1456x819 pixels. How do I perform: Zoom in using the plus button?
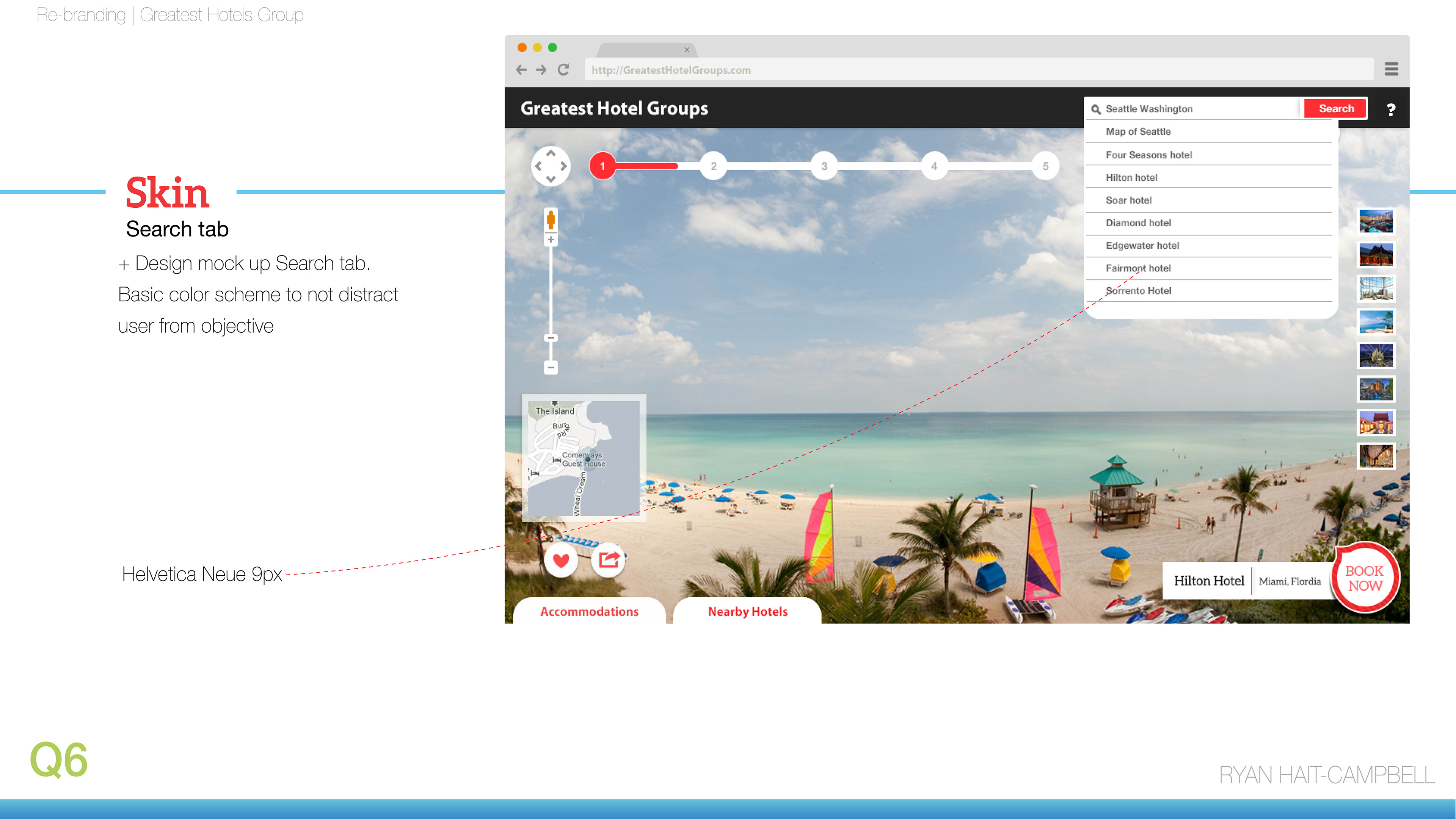click(551, 240)
